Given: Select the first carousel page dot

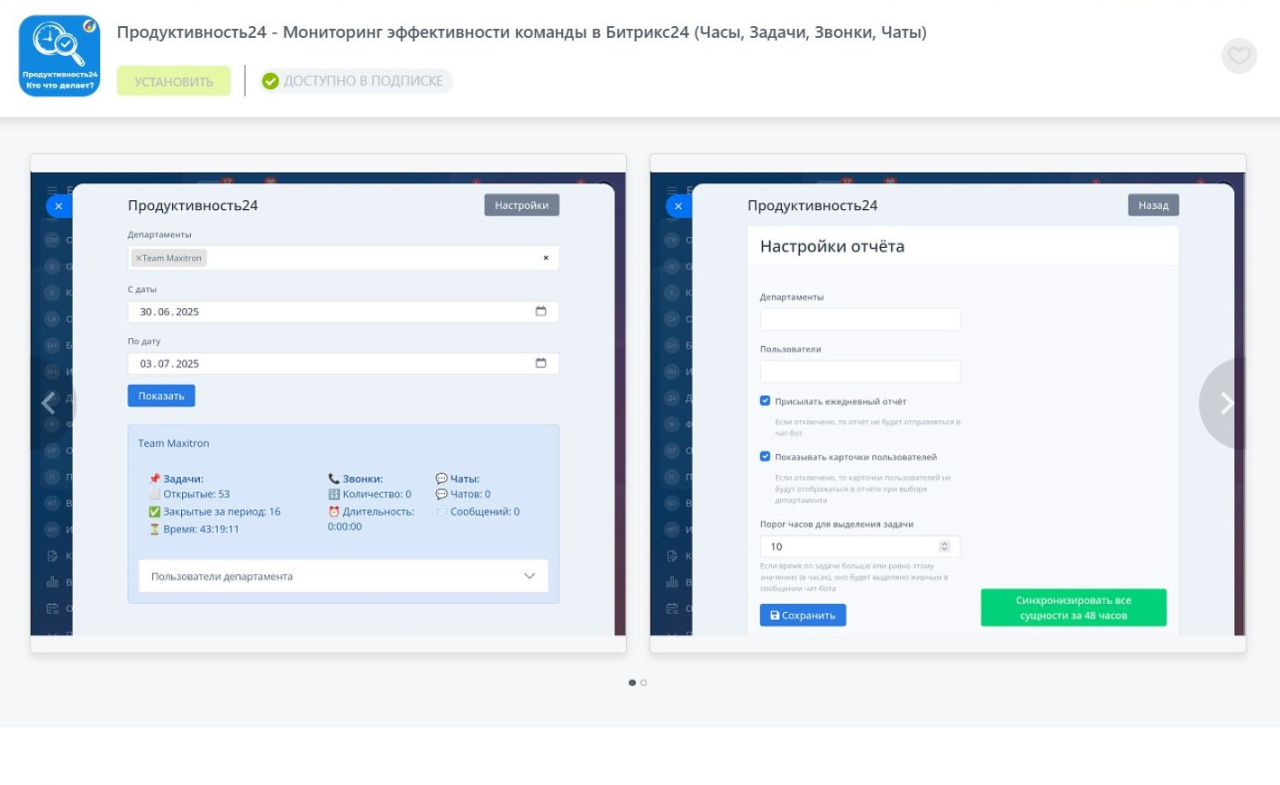Looking at the screenshot, I should click(632, 683).
